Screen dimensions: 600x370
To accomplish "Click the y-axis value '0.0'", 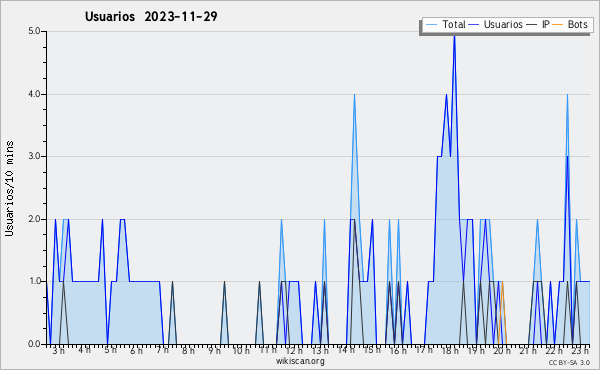I will click(x=34, y=344).
